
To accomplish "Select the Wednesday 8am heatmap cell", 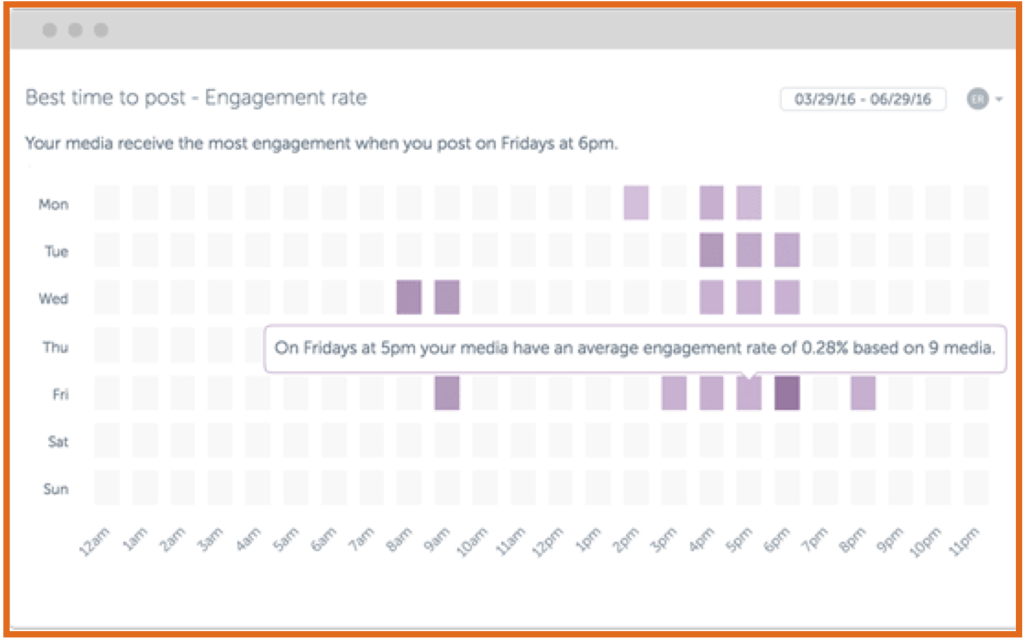I will pos(409,297).
